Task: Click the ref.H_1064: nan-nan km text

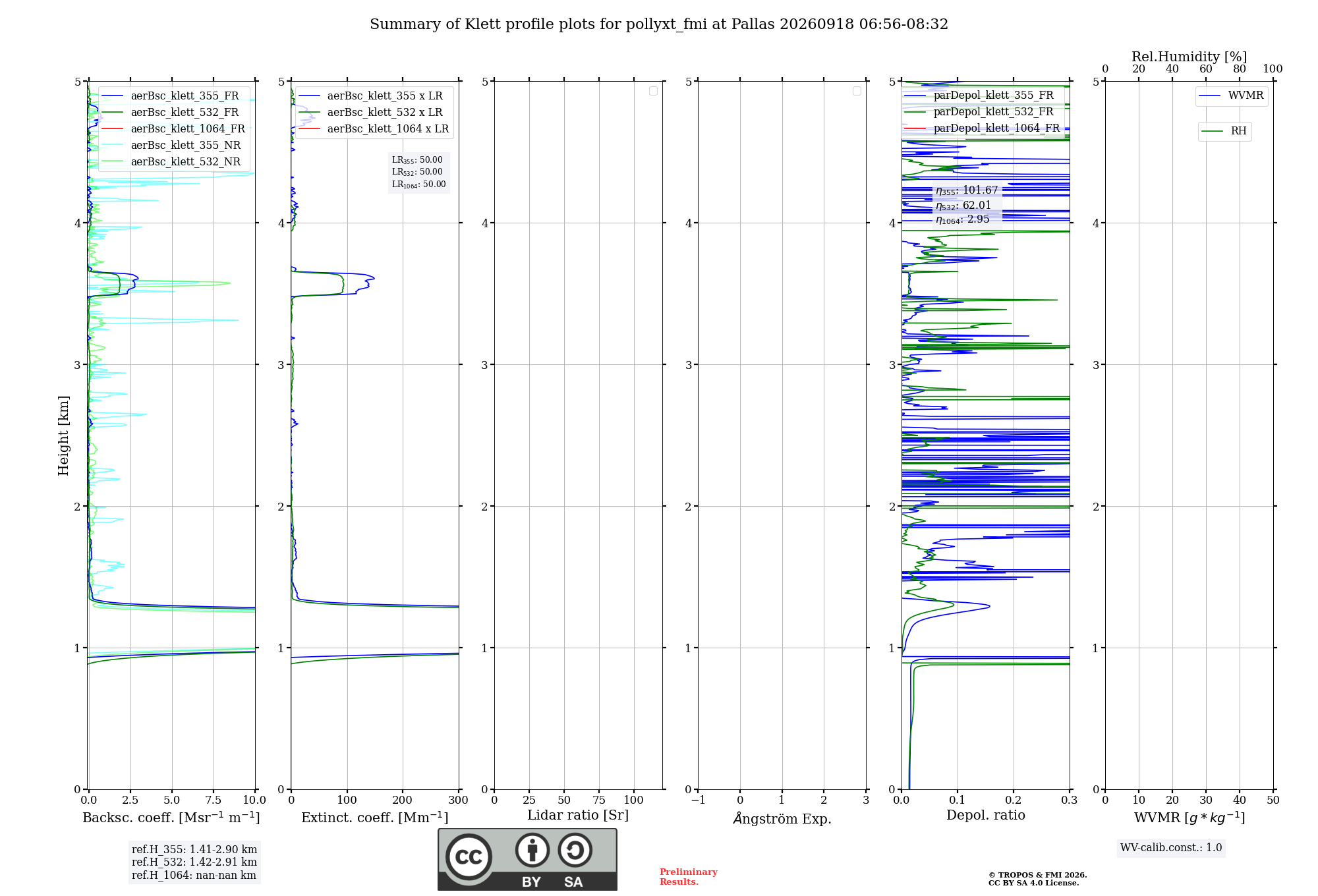Action: pos(194,876)
